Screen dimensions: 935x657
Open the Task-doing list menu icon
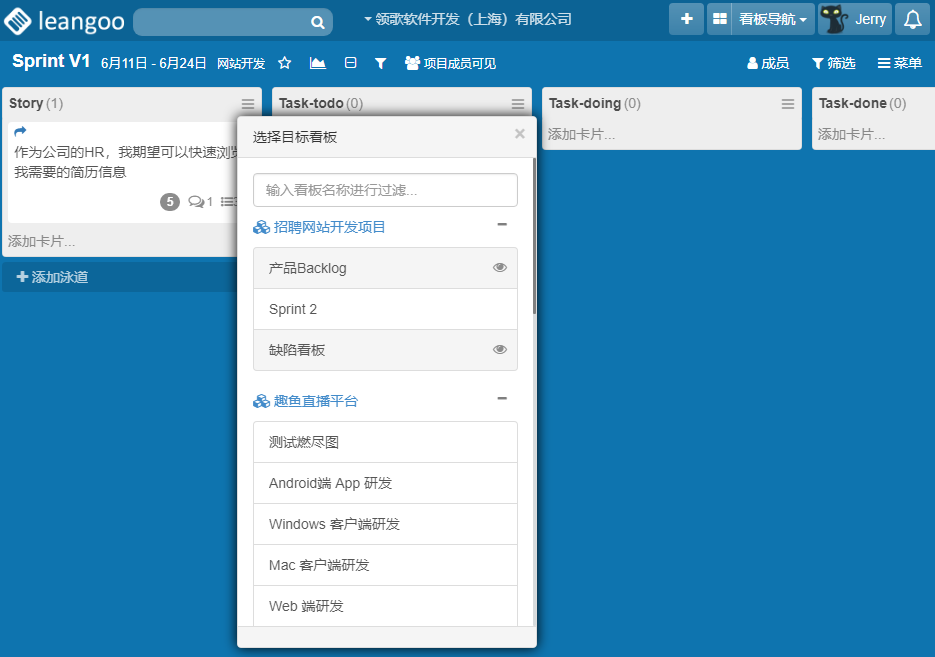(788, 104)
